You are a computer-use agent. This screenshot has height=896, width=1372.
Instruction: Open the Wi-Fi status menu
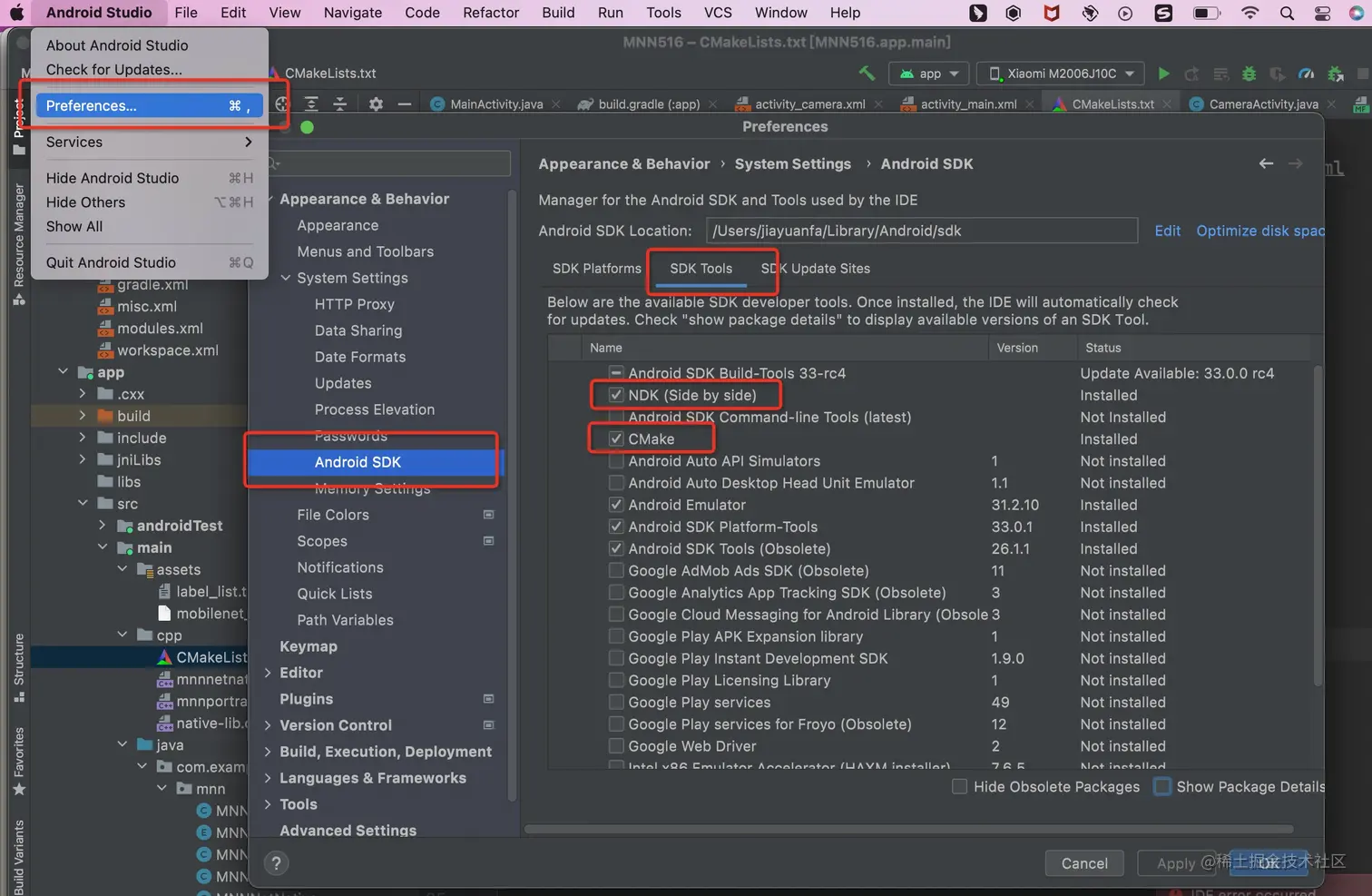(1250, 13)
